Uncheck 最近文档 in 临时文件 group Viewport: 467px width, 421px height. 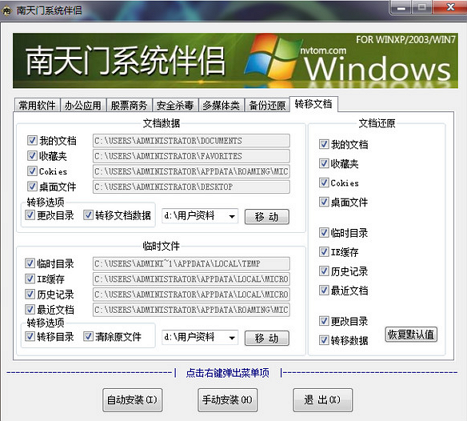pos(30,309)
